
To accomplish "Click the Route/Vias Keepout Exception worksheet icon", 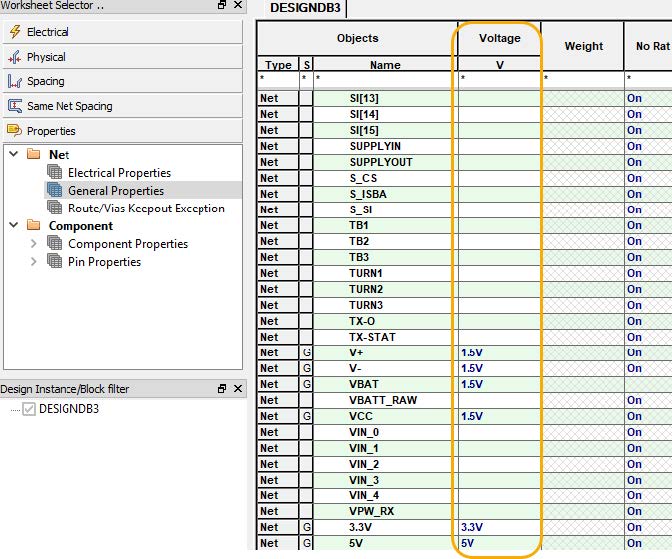I will (x=54, y=207).
